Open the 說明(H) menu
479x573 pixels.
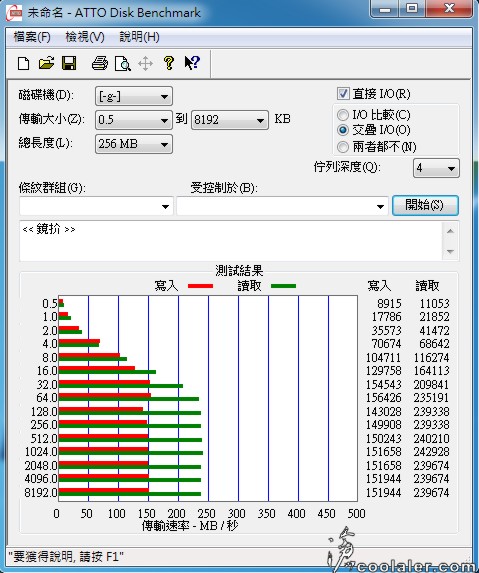pyautogui.click(x=139, y=37)
